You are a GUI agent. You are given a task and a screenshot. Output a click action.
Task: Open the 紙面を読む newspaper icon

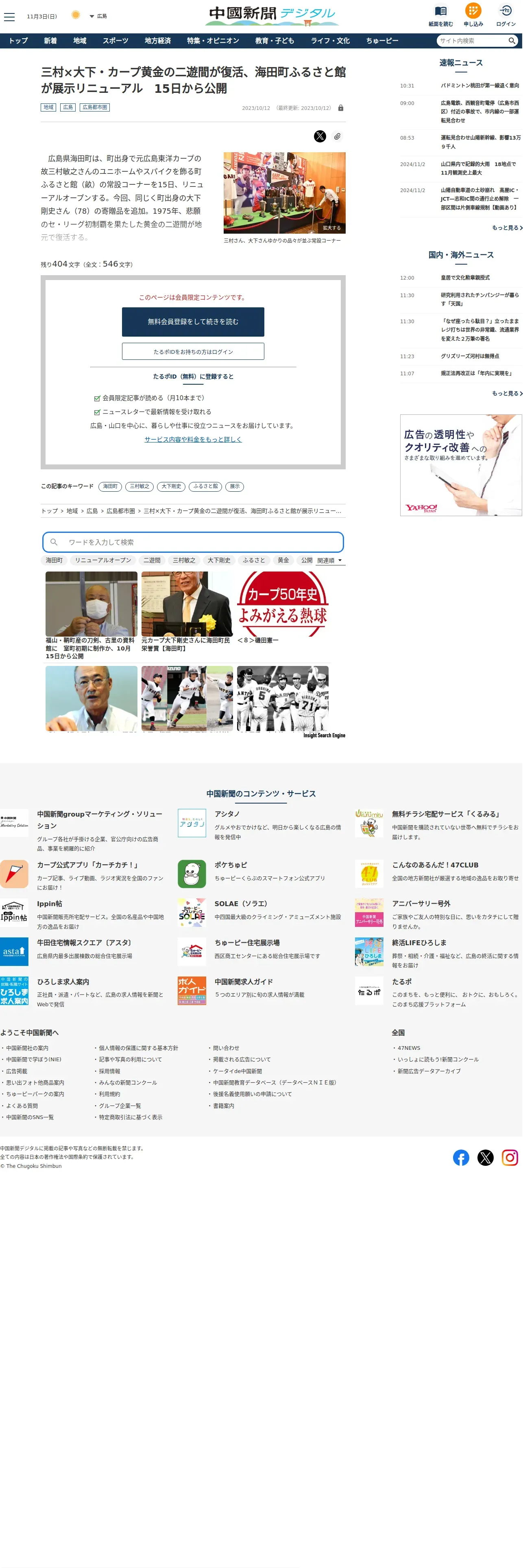[440, 11]
